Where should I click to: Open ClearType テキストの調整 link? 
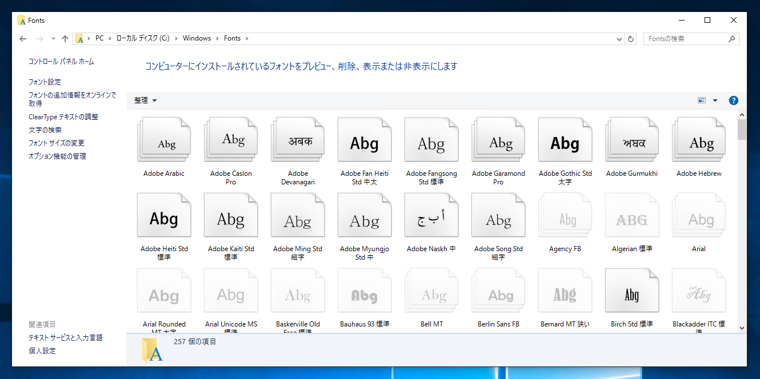coord(63,117)
